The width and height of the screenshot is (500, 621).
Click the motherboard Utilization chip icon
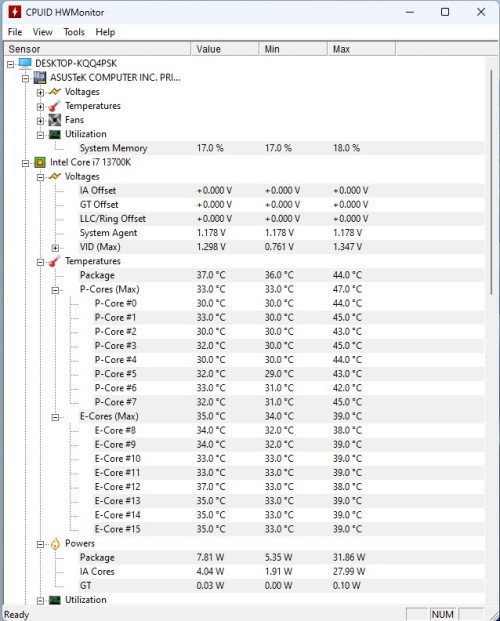pyautogui.click(x=55, y=134)
